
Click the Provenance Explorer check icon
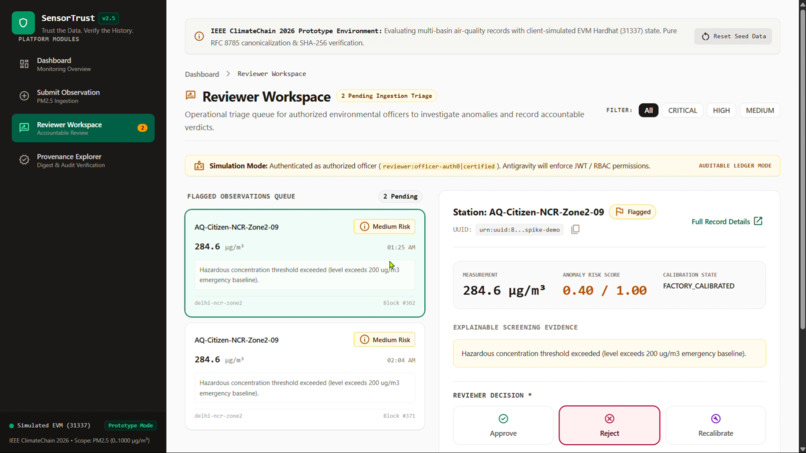coord(24,160)
